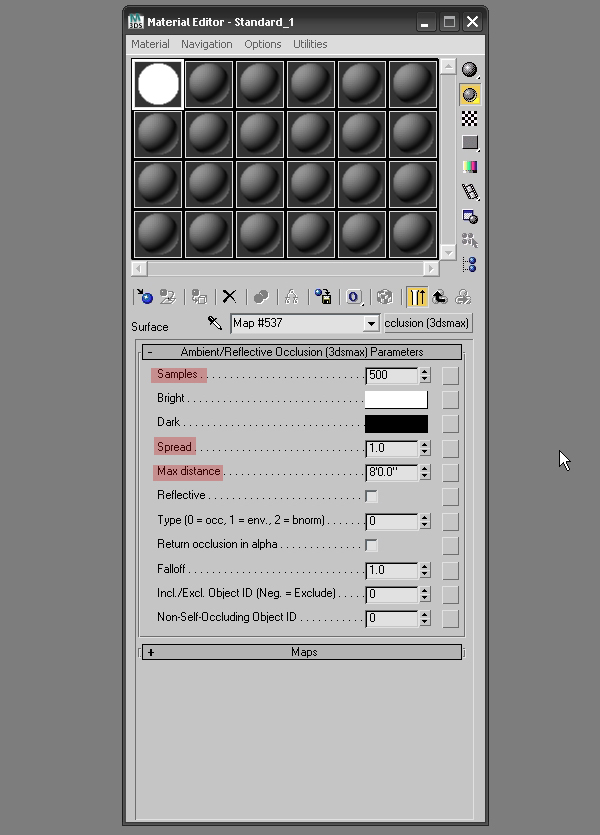Open the Utilities menu

(x=310, y=44)
